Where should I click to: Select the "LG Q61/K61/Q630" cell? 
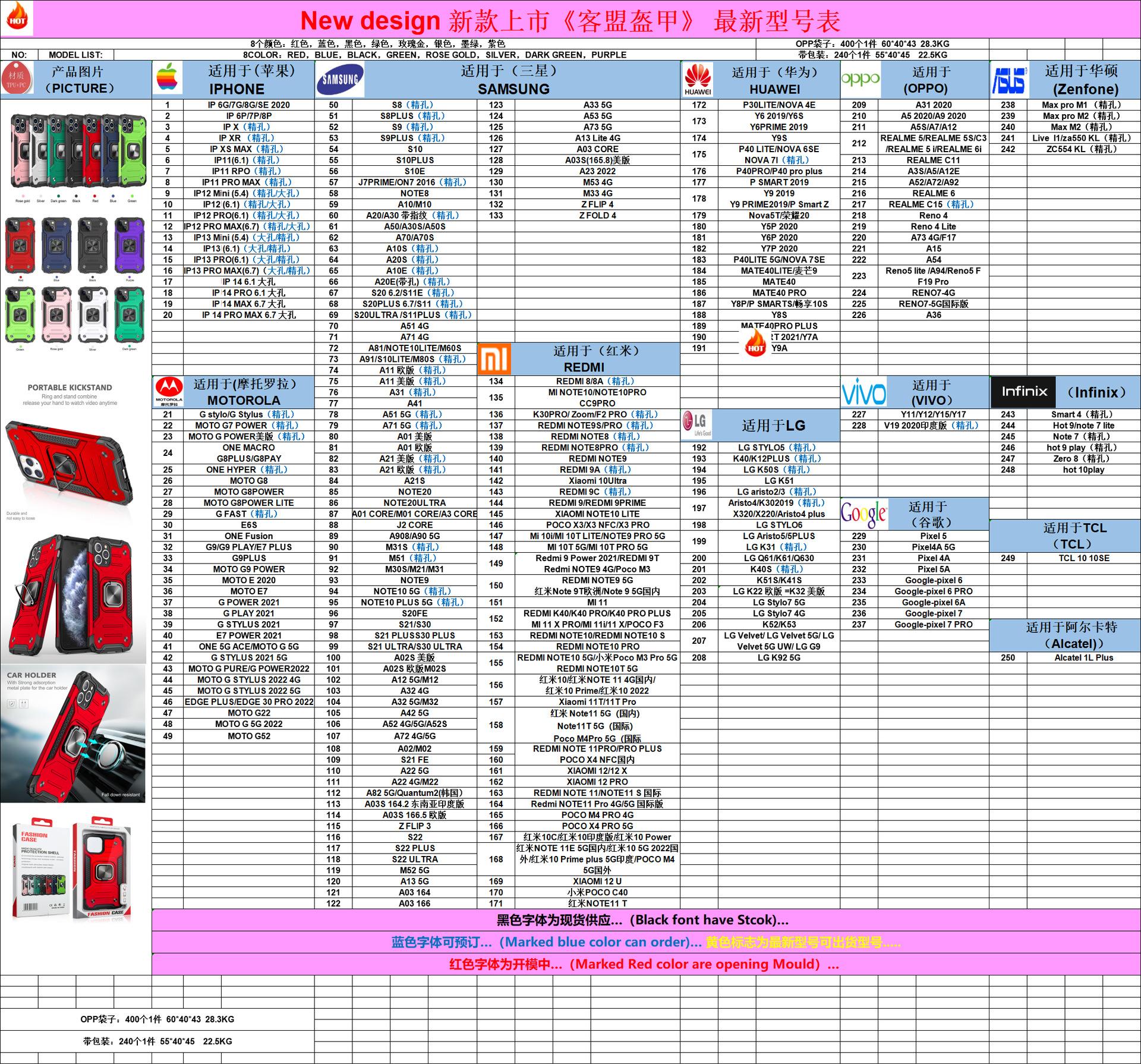(778, 558)
